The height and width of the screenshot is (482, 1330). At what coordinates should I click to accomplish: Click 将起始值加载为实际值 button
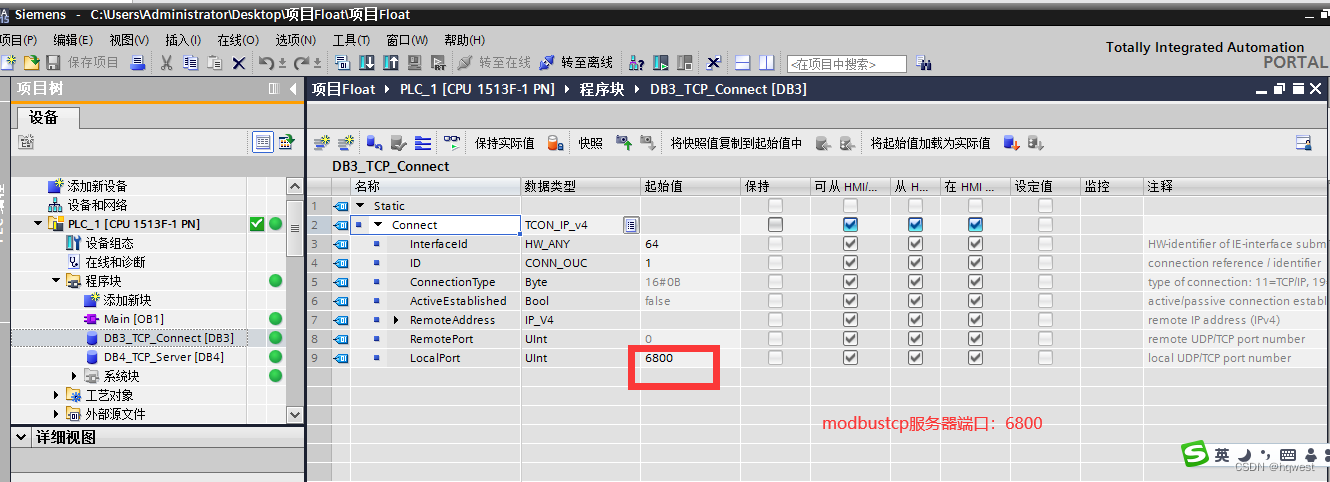point(930,143)
